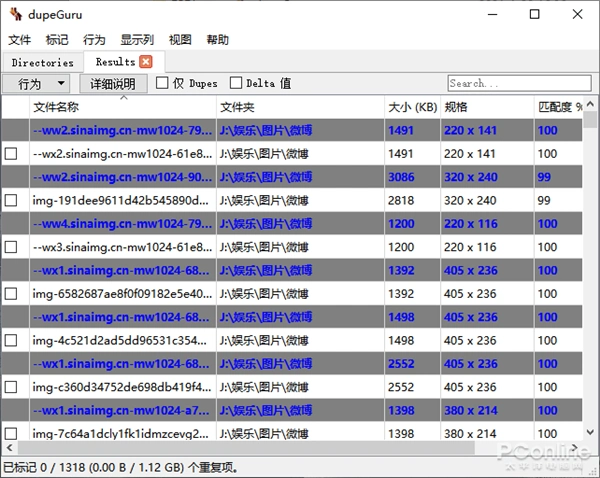Open the 帮助 menu

[x=217, y=40]
